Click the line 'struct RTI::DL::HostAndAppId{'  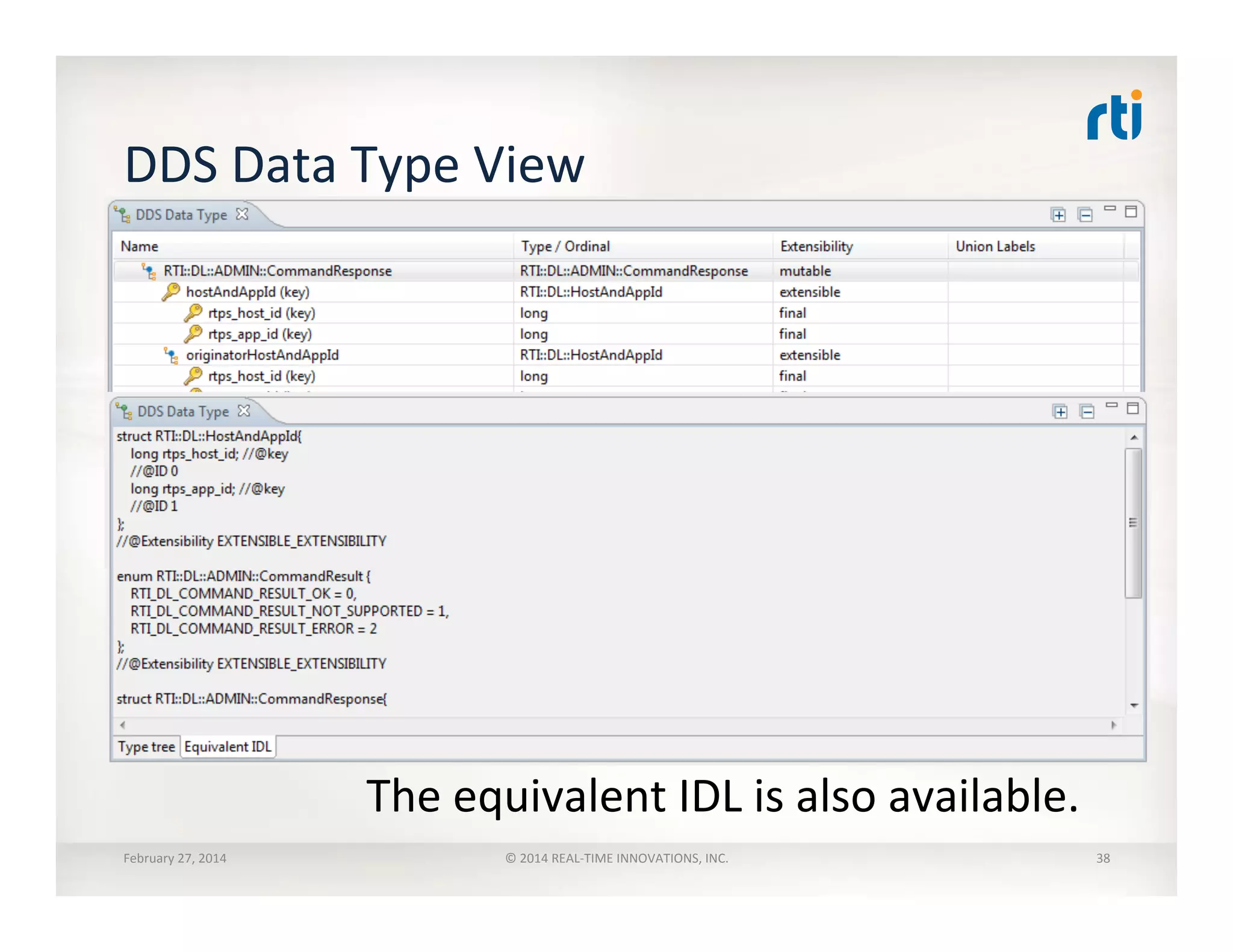(x=209, y=436)
